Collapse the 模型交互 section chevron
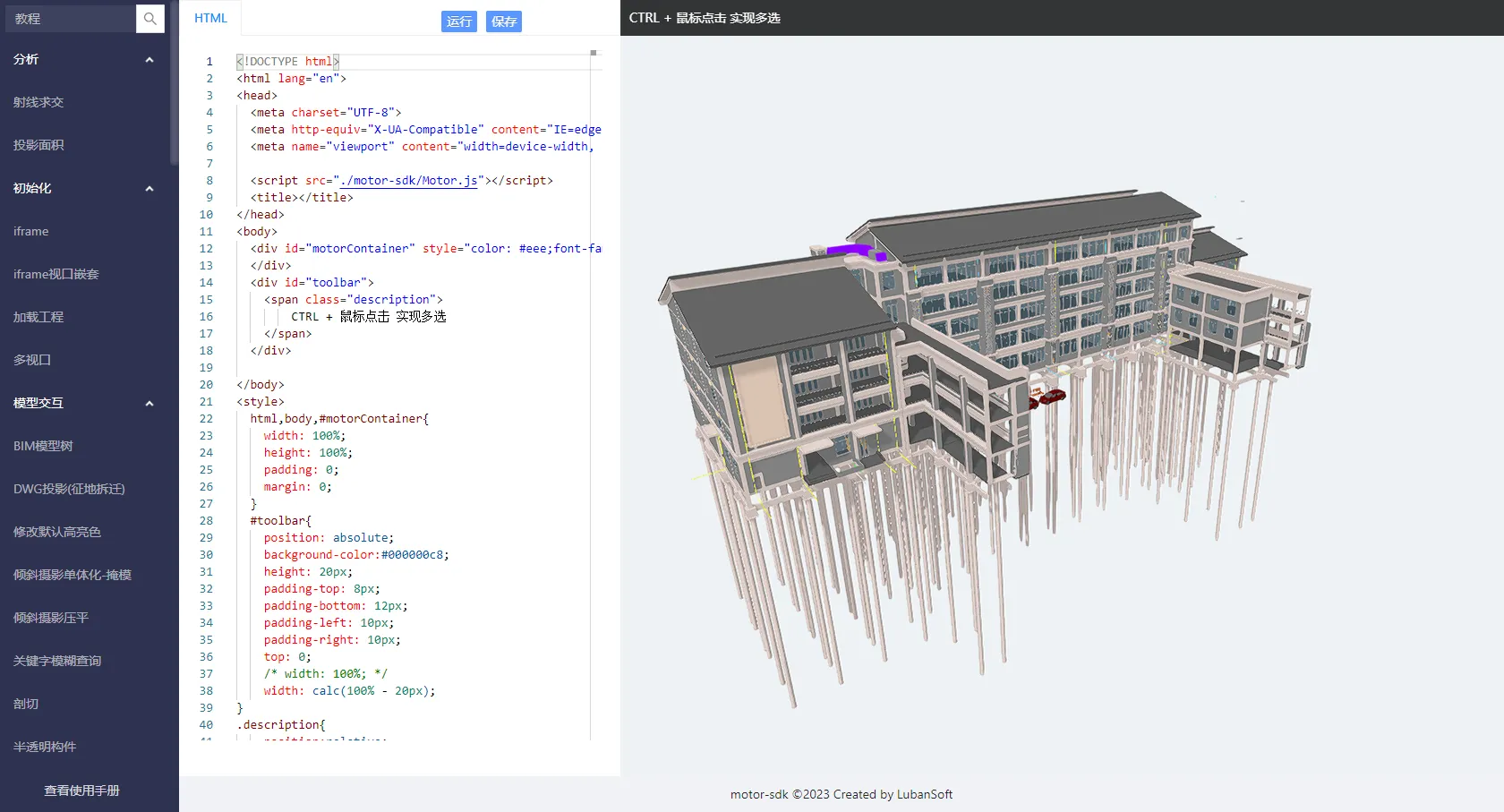 coord(150,404)
